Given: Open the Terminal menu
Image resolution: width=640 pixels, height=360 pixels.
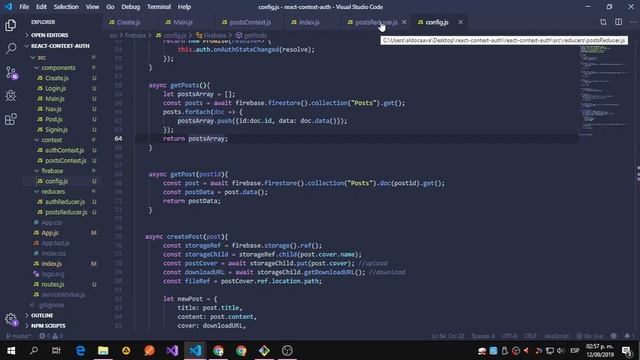Looking at the screenshot, I should point(159,7).
